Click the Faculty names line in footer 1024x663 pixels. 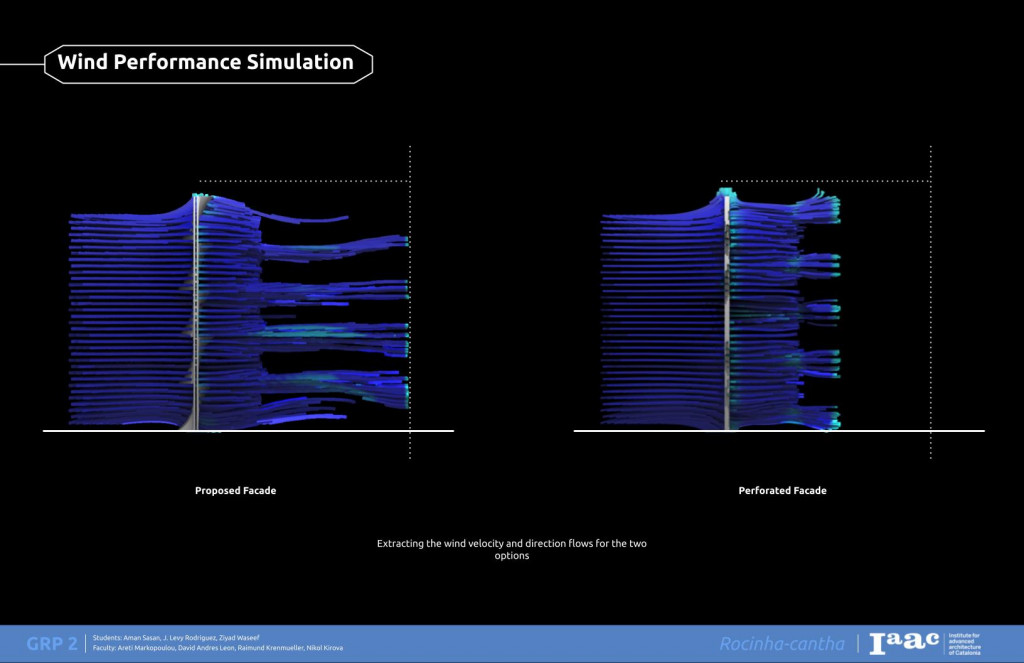pyautogui.click(x=217, y=648)
